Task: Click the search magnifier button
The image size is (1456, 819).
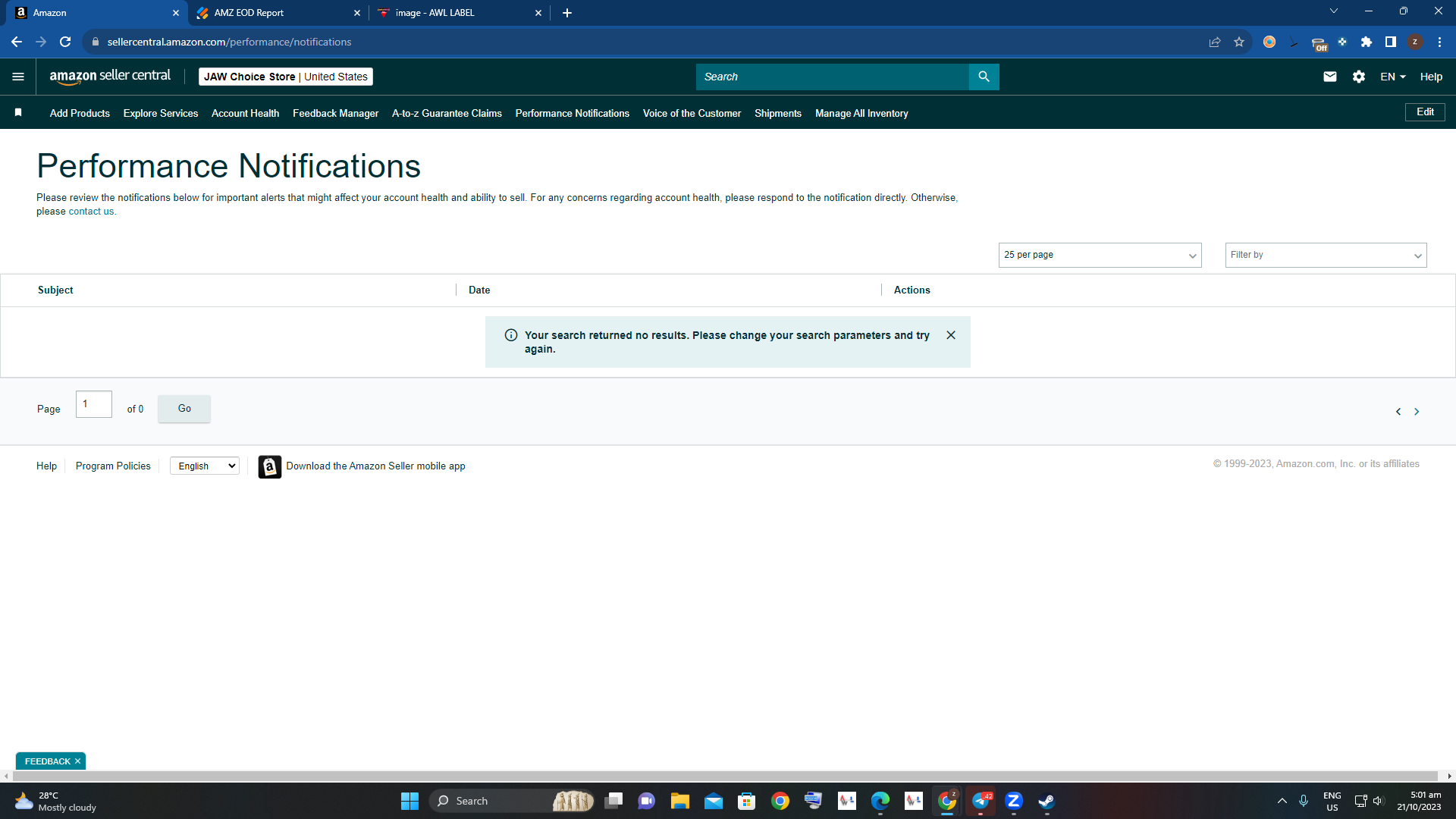Action: click(984, 77)
